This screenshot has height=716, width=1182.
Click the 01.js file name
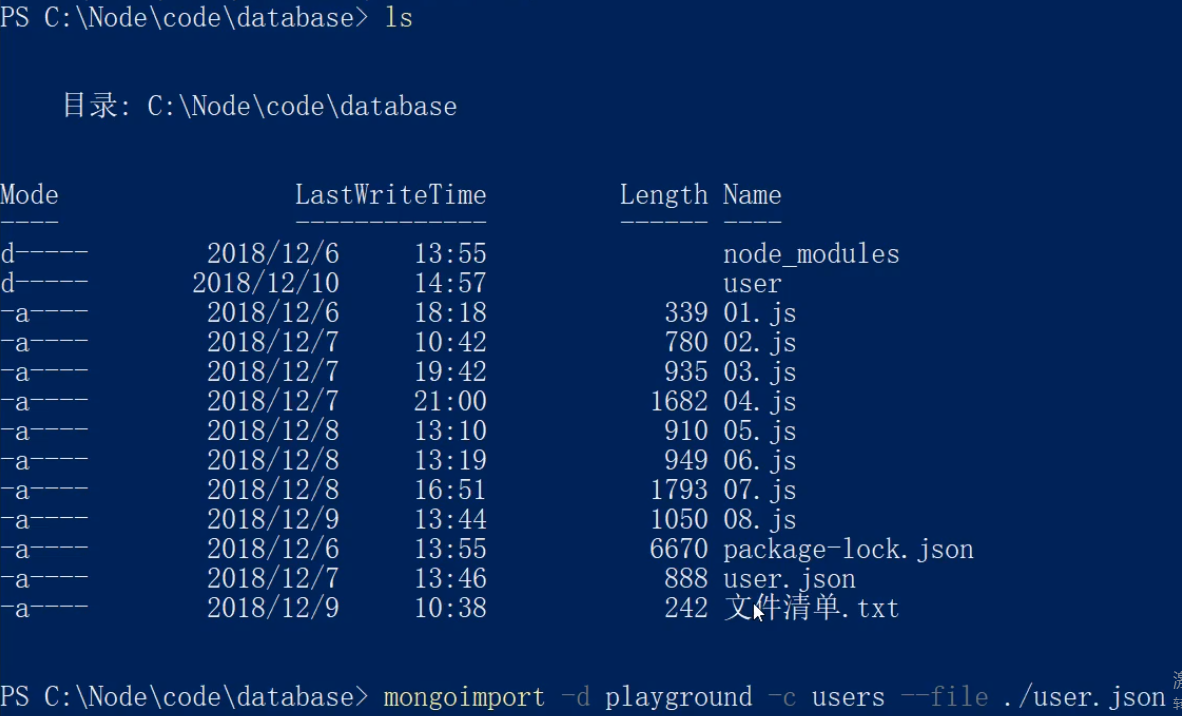759,313
